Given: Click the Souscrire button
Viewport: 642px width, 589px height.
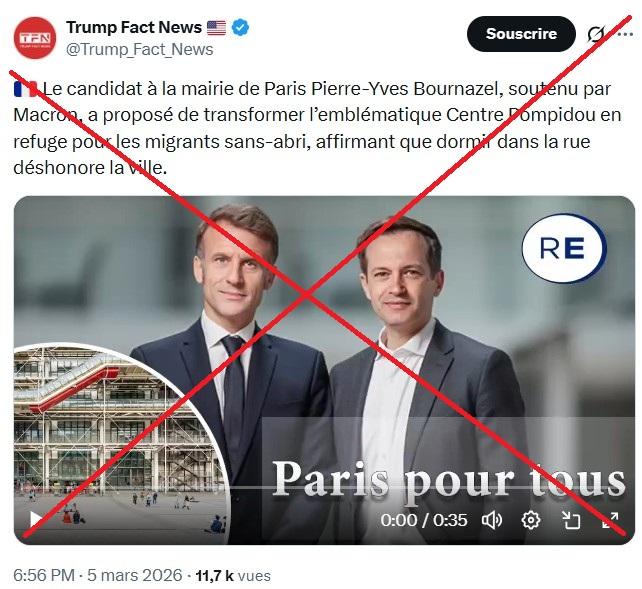Looking at the screenshot, I should (x=521, y=34).
